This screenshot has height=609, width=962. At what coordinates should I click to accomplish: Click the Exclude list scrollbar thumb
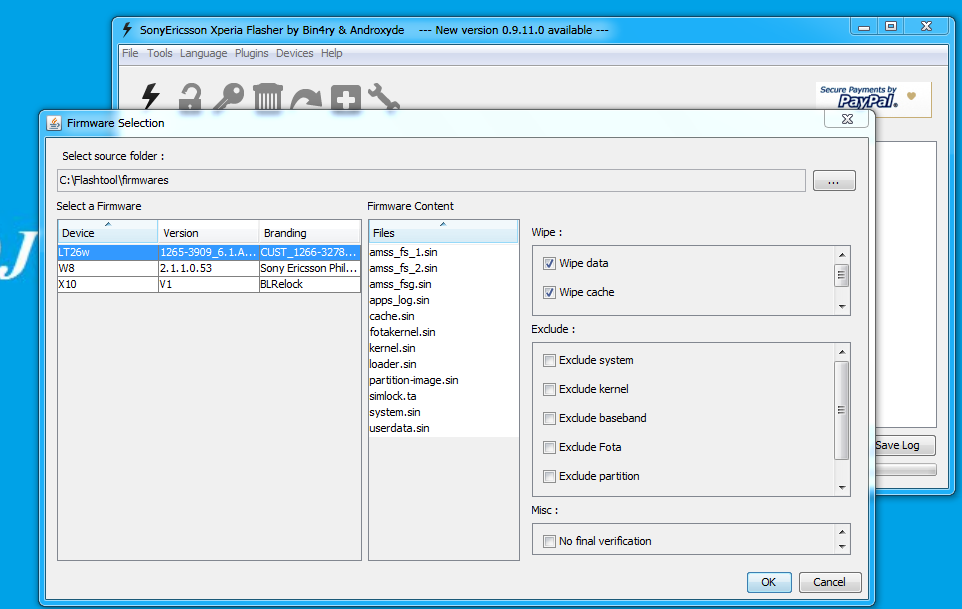842,410
